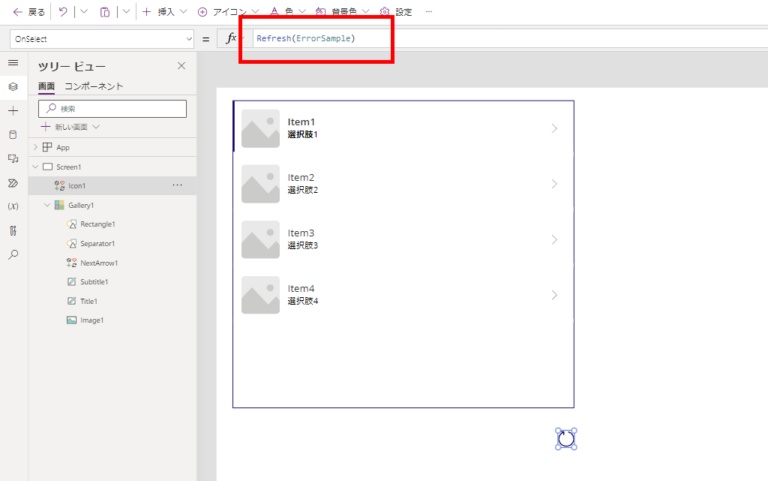768x481 pixels.
Task: Open the more options ellipsis for Icon1
Action: click(178, 185)
